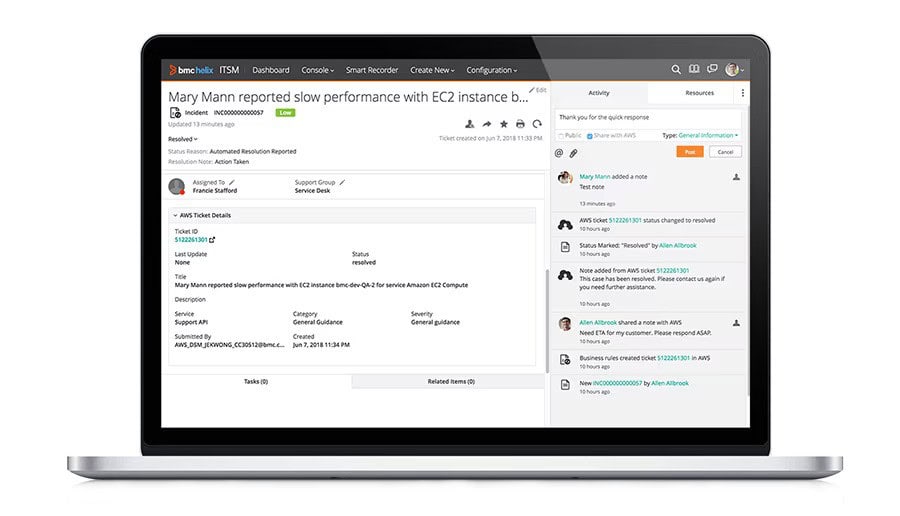Image resolution: width=900 pixels, height=516 pixels.
Task: Click the incident title heading
Action: click(x=348, y=97)
